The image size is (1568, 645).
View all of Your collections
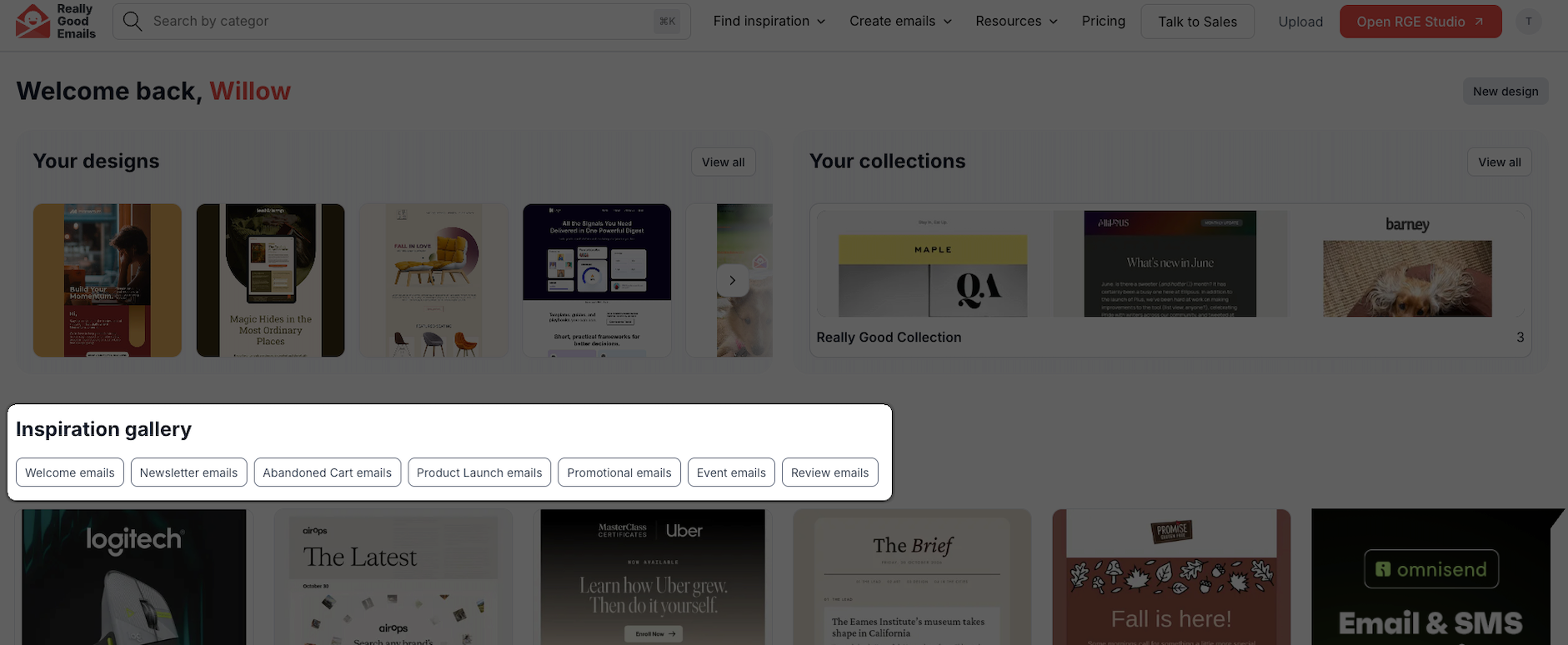[x=1499, y=162]
